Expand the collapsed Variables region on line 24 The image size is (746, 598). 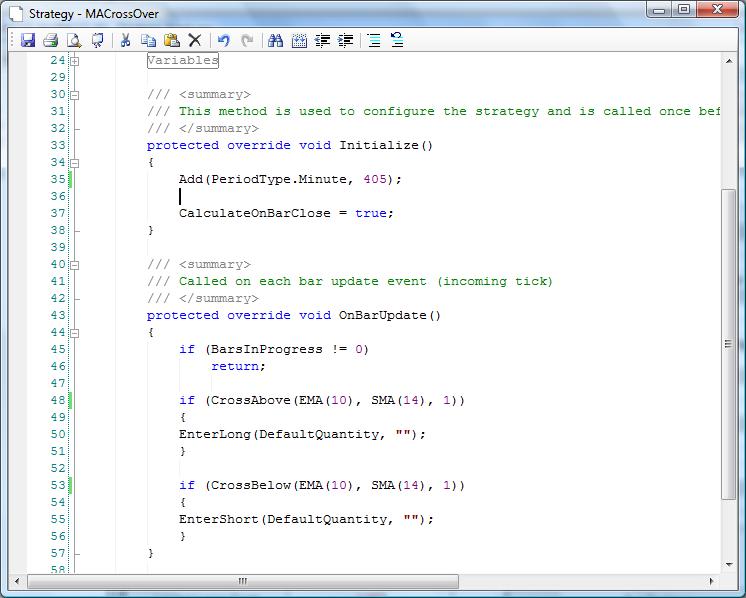pos(75,61)
